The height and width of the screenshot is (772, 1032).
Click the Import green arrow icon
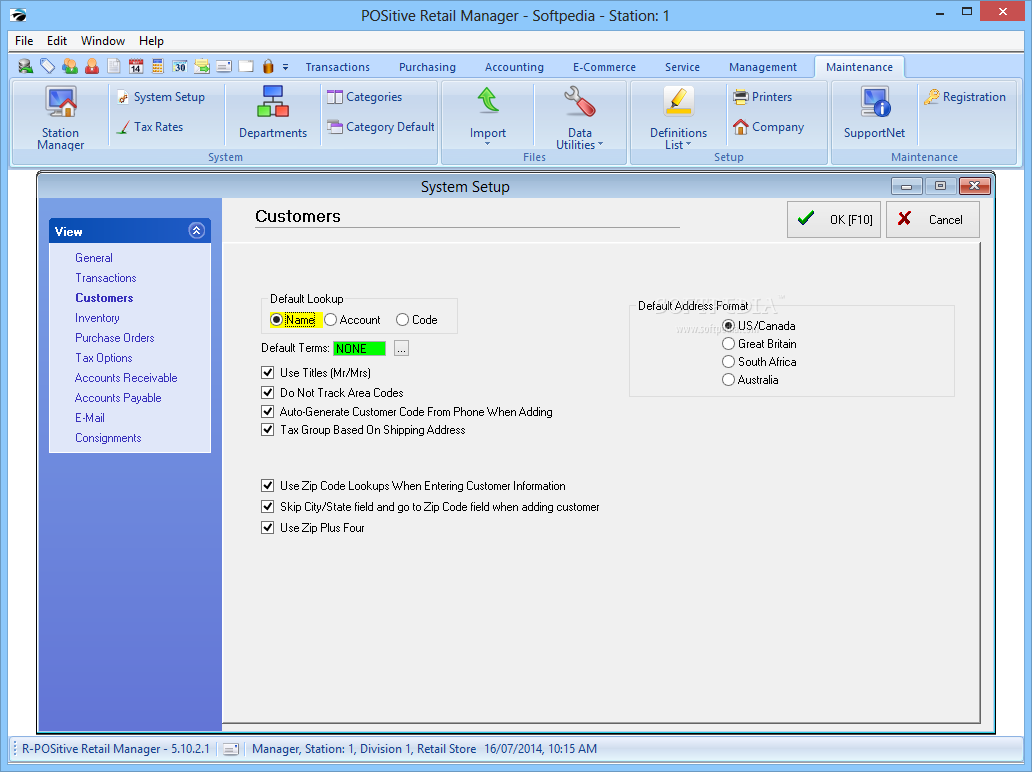(488, 102)
